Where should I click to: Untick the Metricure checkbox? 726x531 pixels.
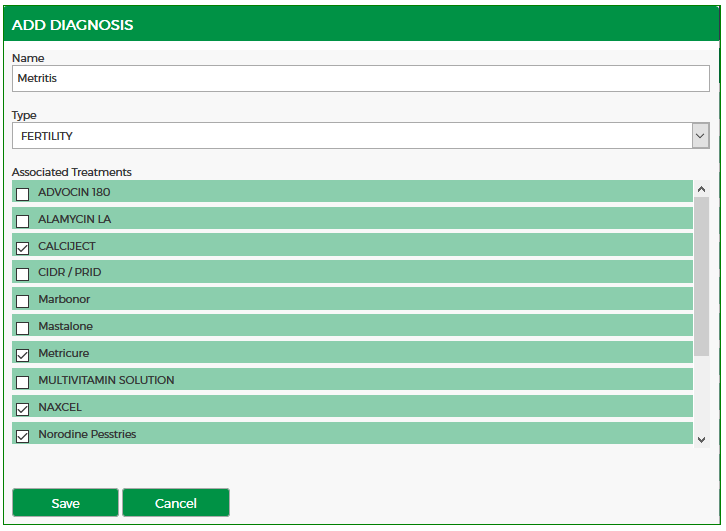click(x=22, y=355)
